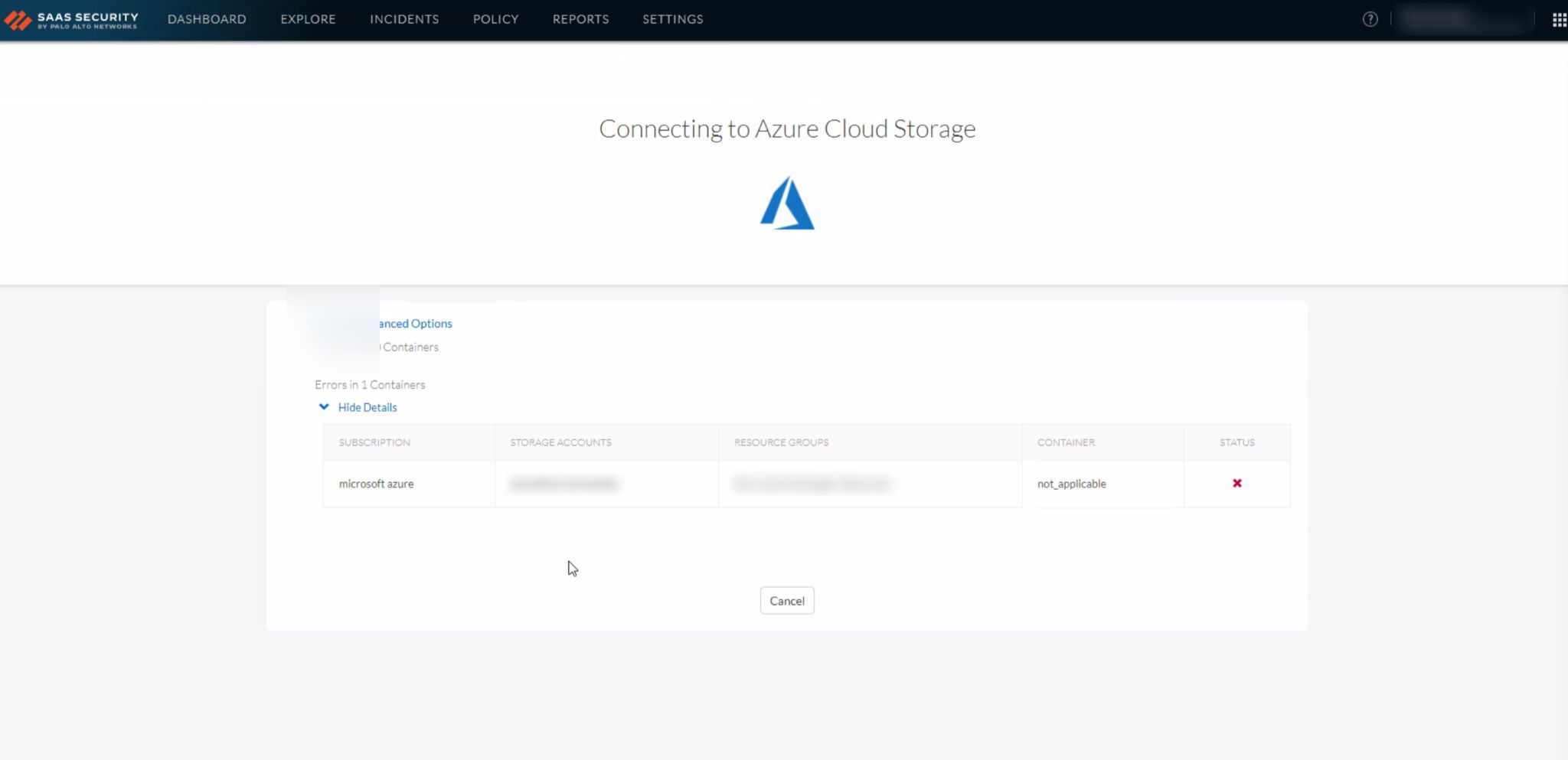Switch to the Reports page
Viewport: 1568px width, 760px height.
click(x=580, y=20)
